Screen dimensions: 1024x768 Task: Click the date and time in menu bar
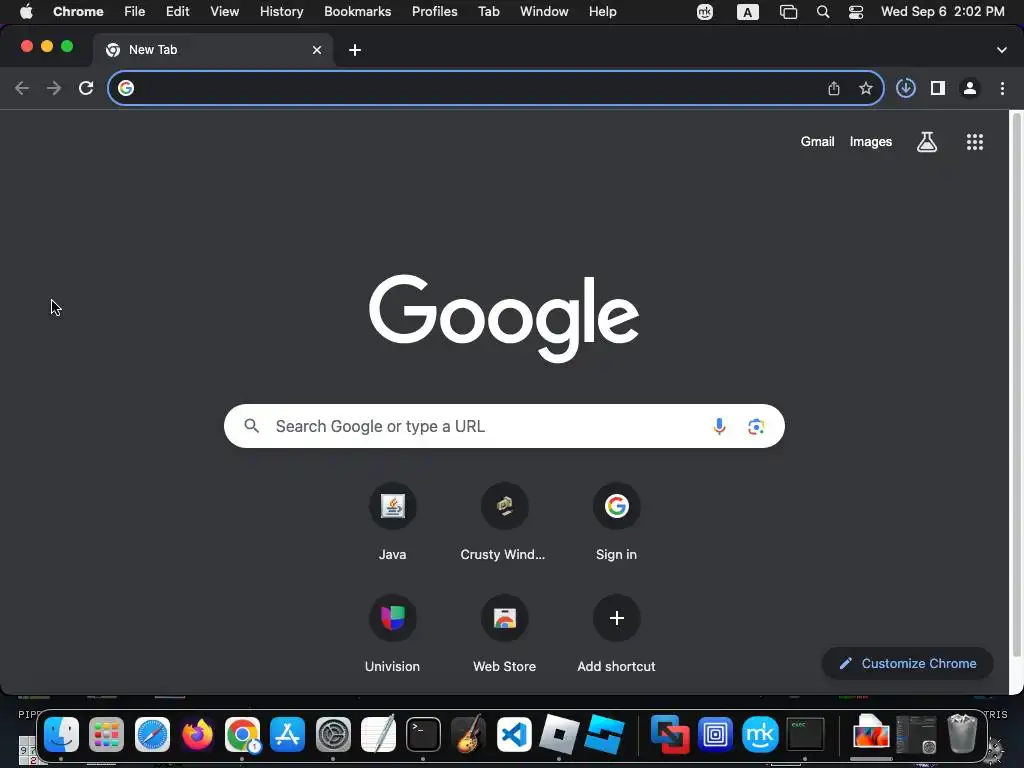[942, 12]
